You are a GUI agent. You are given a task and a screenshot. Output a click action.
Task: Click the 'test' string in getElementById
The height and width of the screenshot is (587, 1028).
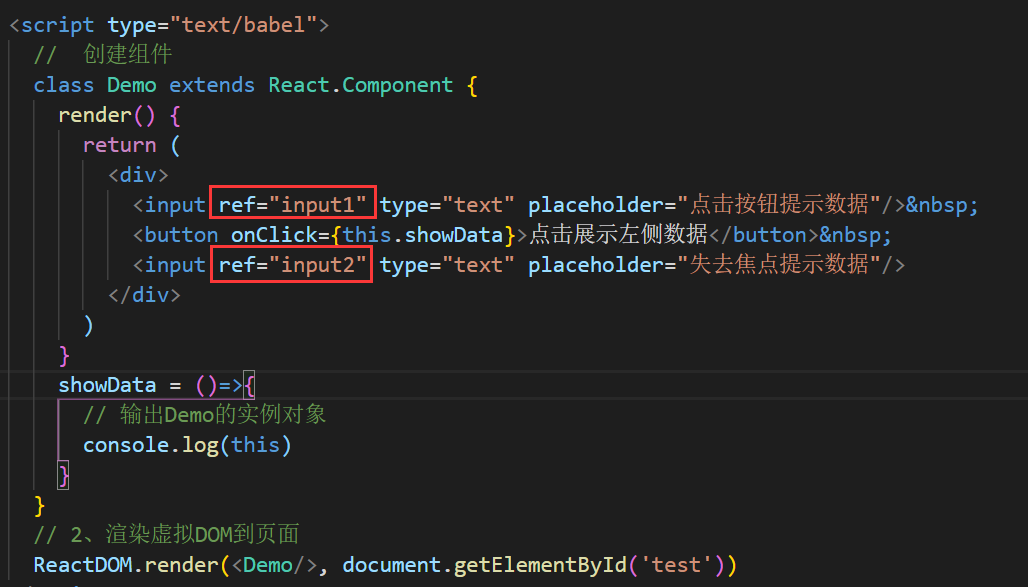(x=676, y=565)
